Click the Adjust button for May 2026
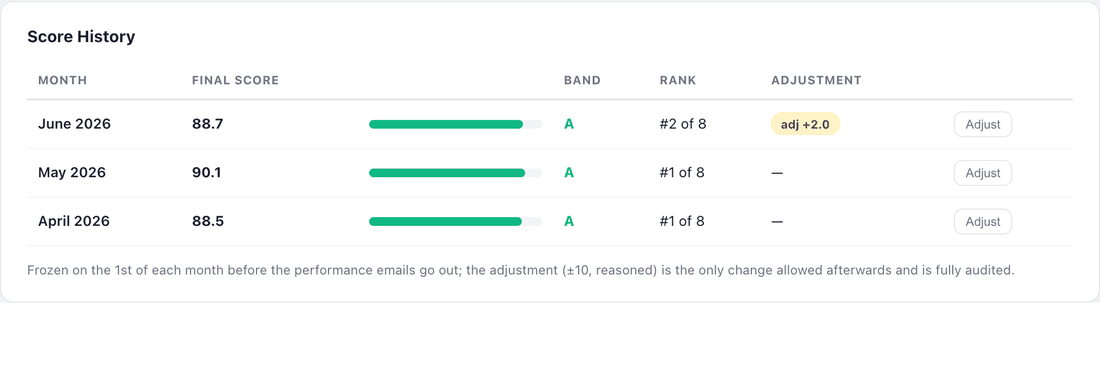Viewport: 1100px width, 375px height. click(x=982, y=173)
